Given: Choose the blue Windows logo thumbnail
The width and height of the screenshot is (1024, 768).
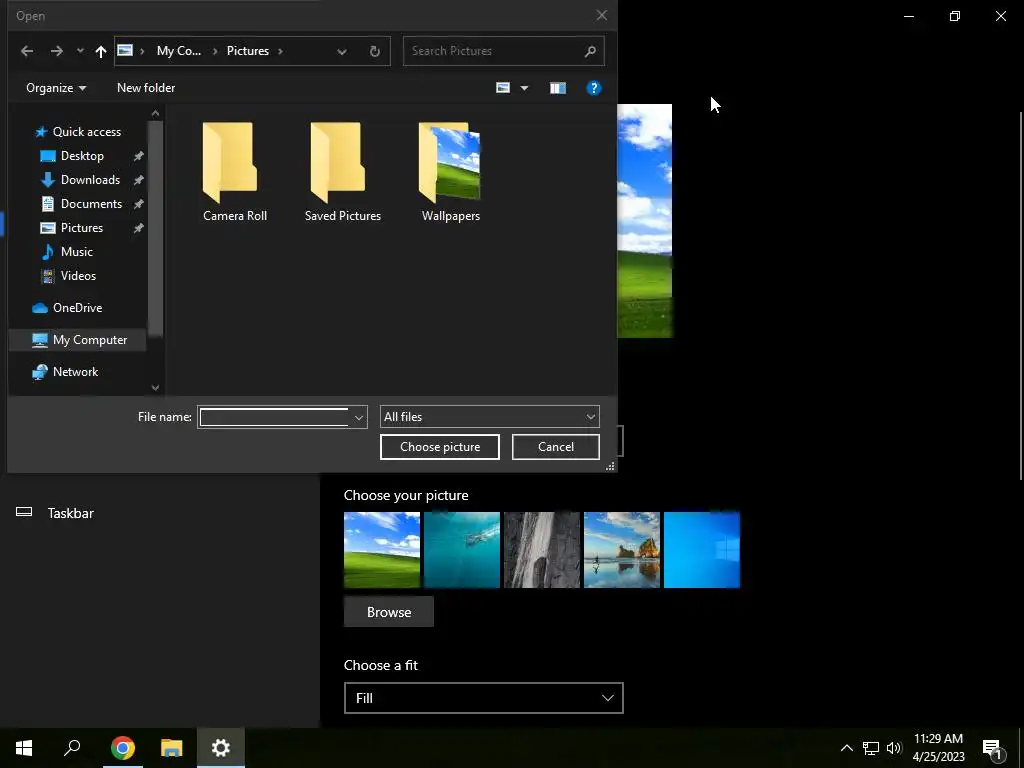Looking at the screenshot, I should pos(702,550).
